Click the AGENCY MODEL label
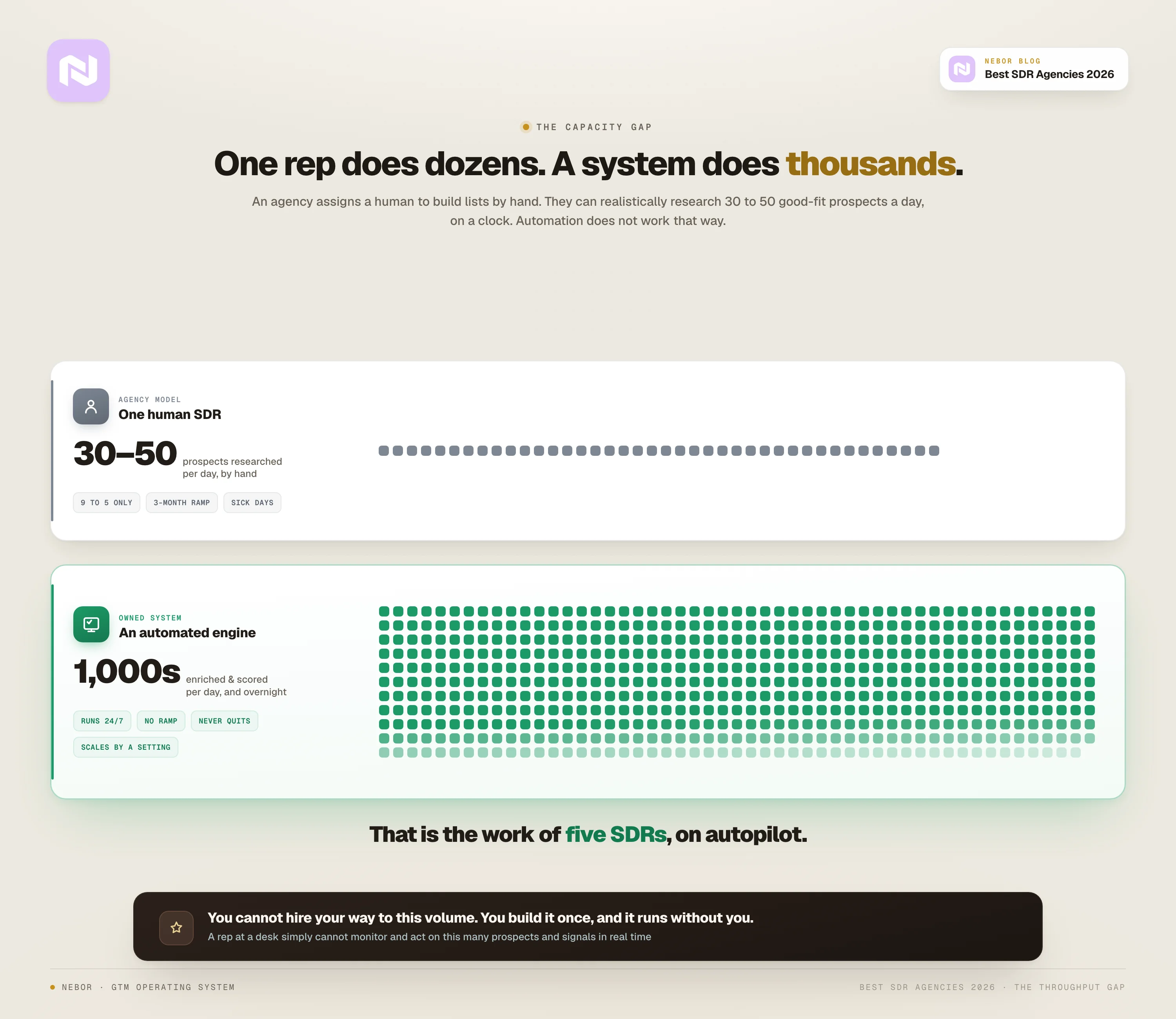Viewport: 1176px width, 1019px height. (x=150, y=400)
